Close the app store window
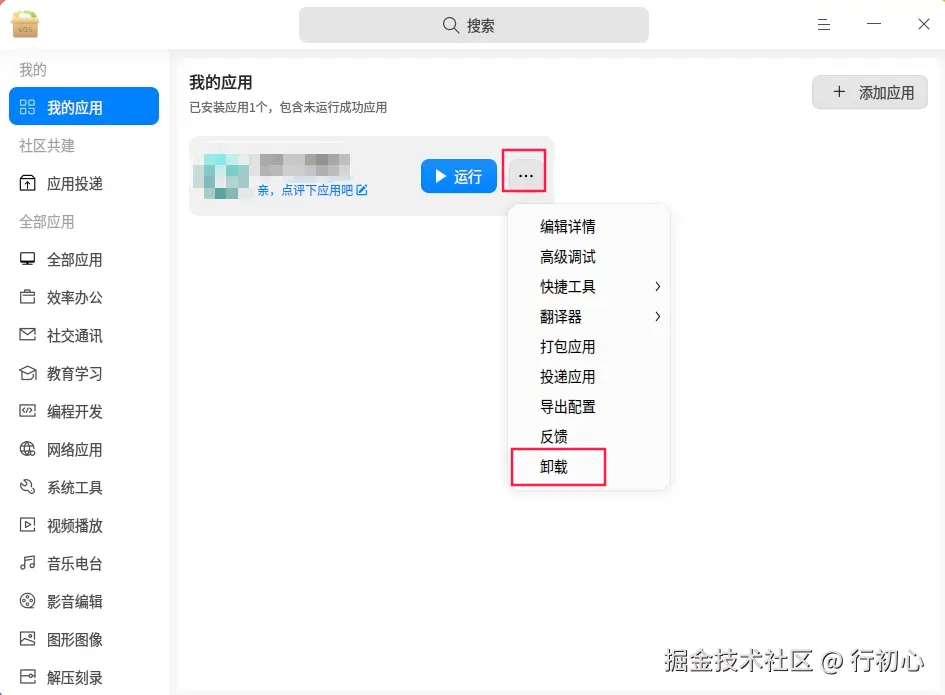This screenshot has width=945, height=695. (924, 24)
